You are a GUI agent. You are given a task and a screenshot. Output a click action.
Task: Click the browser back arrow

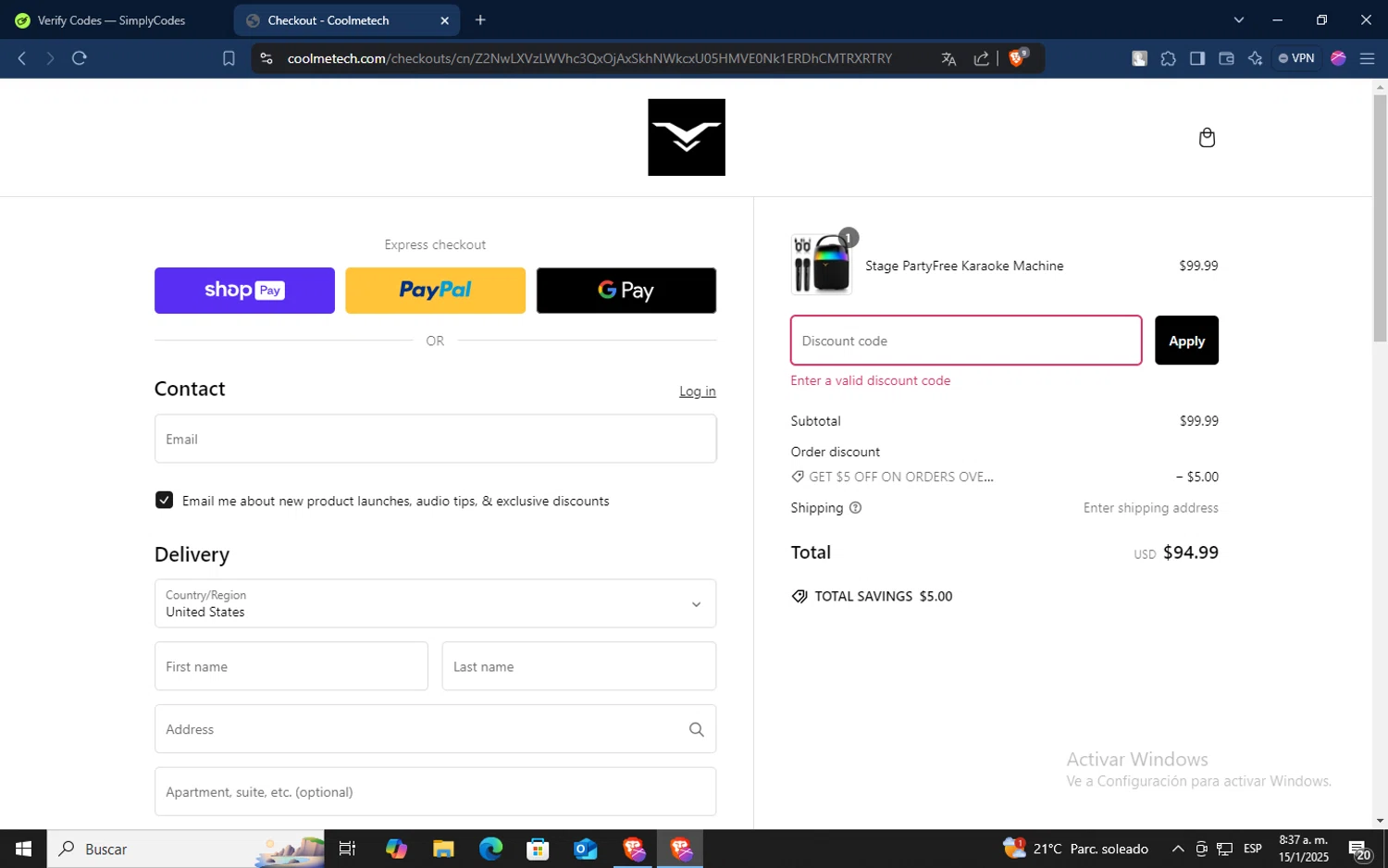click(22, 58)
